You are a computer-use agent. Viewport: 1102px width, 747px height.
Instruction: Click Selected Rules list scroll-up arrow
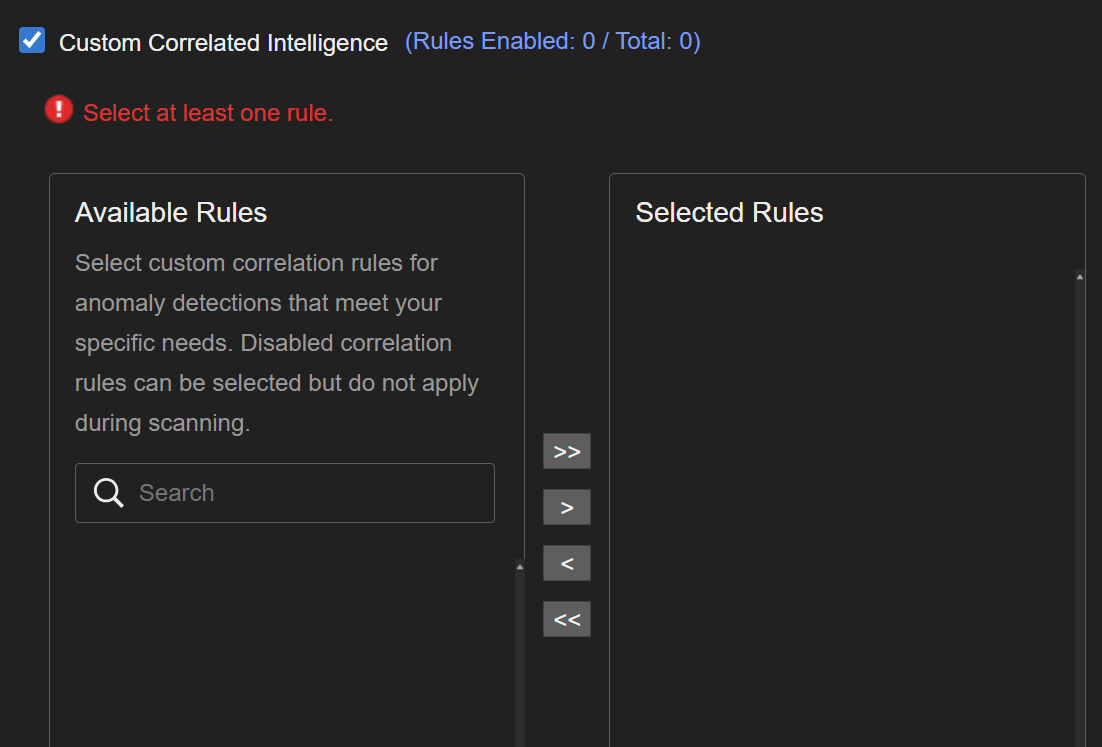pos(1079,277)
